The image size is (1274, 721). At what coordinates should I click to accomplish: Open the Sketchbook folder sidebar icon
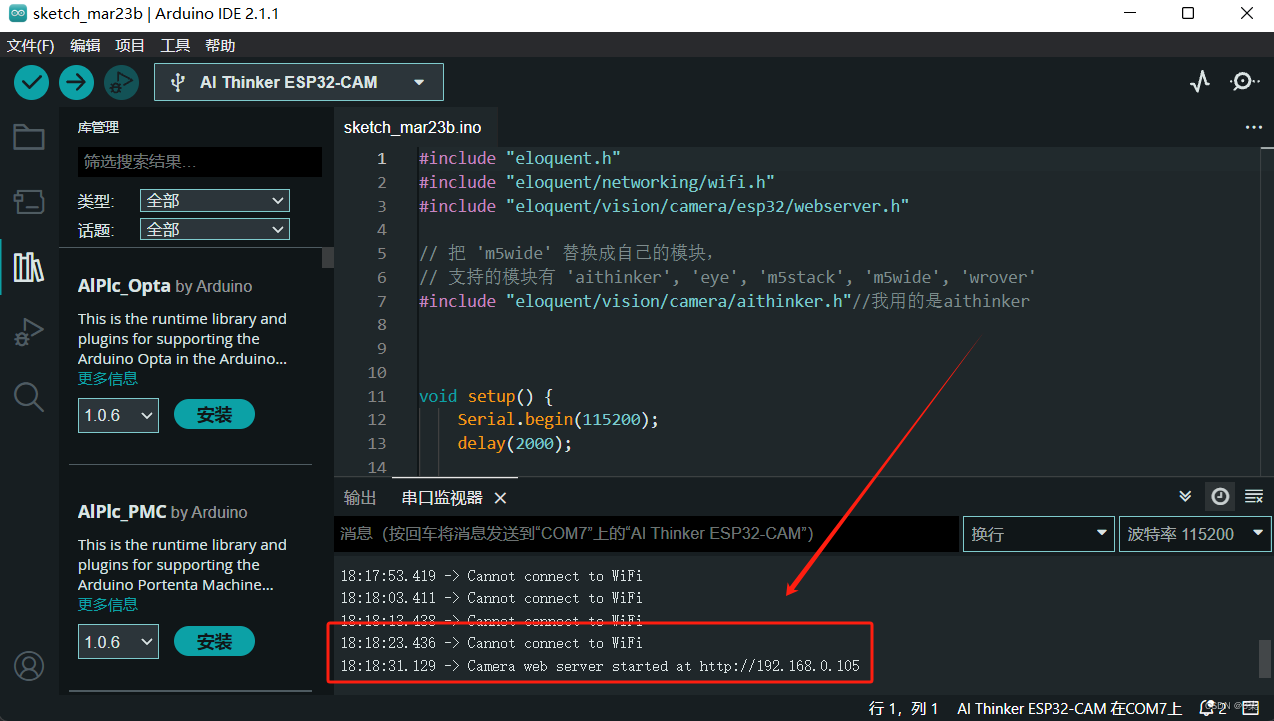29,137
